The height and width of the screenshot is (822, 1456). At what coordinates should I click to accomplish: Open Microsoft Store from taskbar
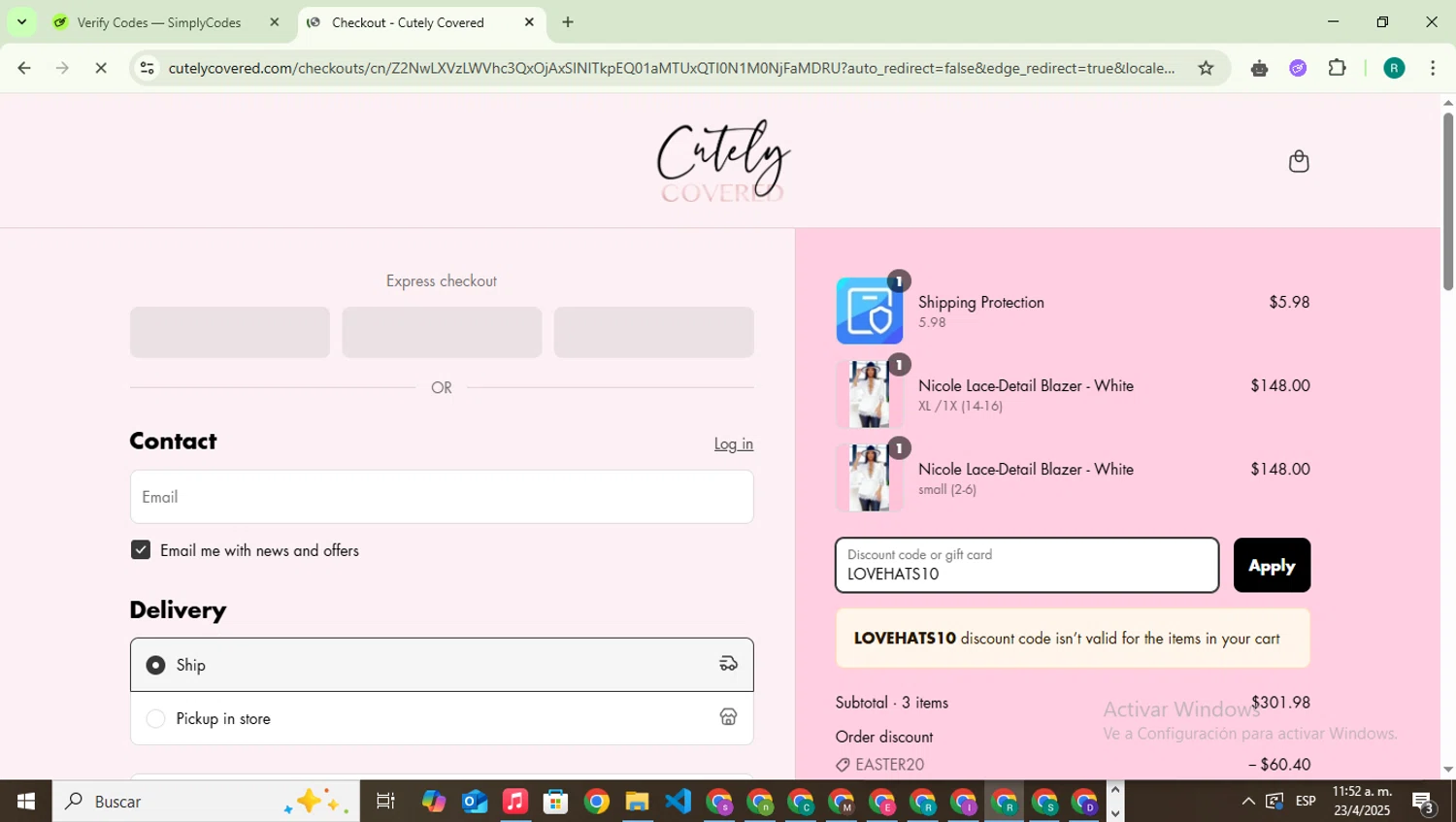[x=556, y=802]
